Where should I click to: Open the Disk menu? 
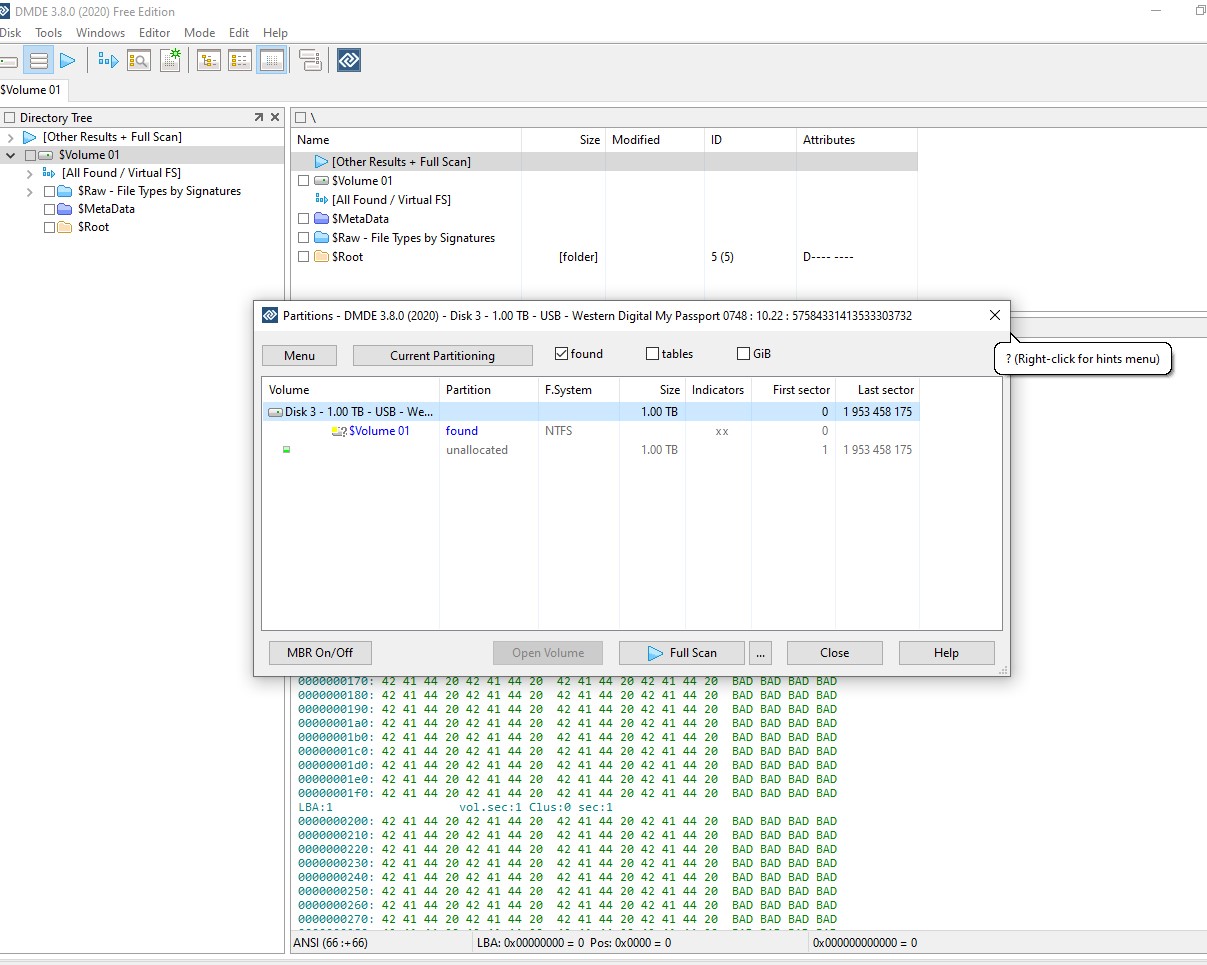pos(10,33)
